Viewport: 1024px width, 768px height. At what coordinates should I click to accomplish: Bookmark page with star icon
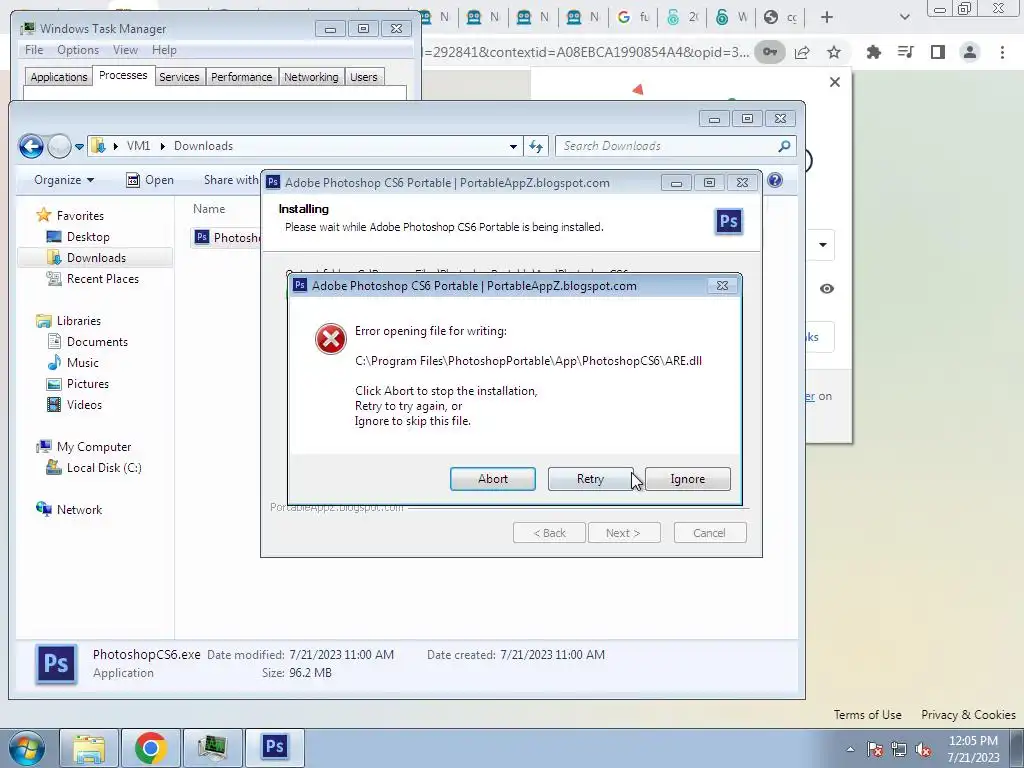tap(834, 52)
